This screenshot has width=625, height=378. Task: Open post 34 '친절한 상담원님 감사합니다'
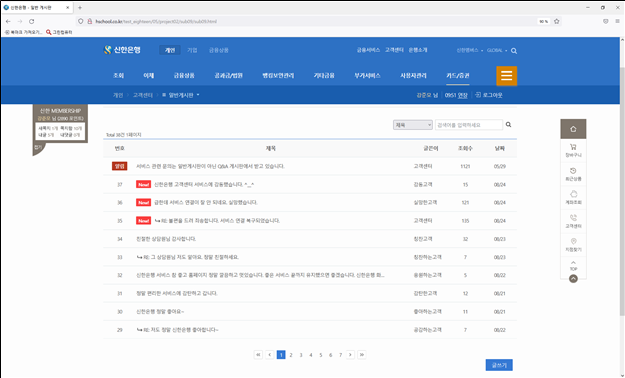pyautogui.click(x=166, y=239)
